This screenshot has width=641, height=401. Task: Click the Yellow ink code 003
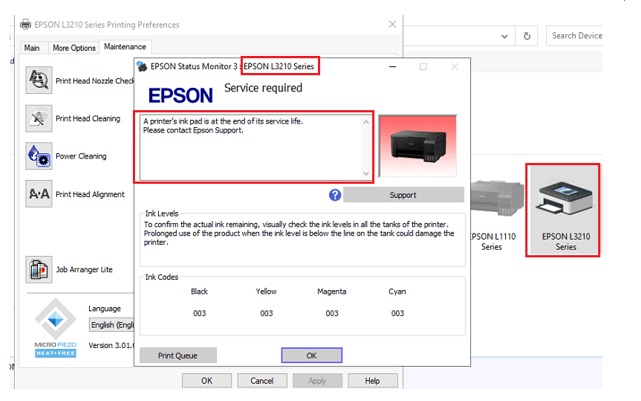click(267, 313)
